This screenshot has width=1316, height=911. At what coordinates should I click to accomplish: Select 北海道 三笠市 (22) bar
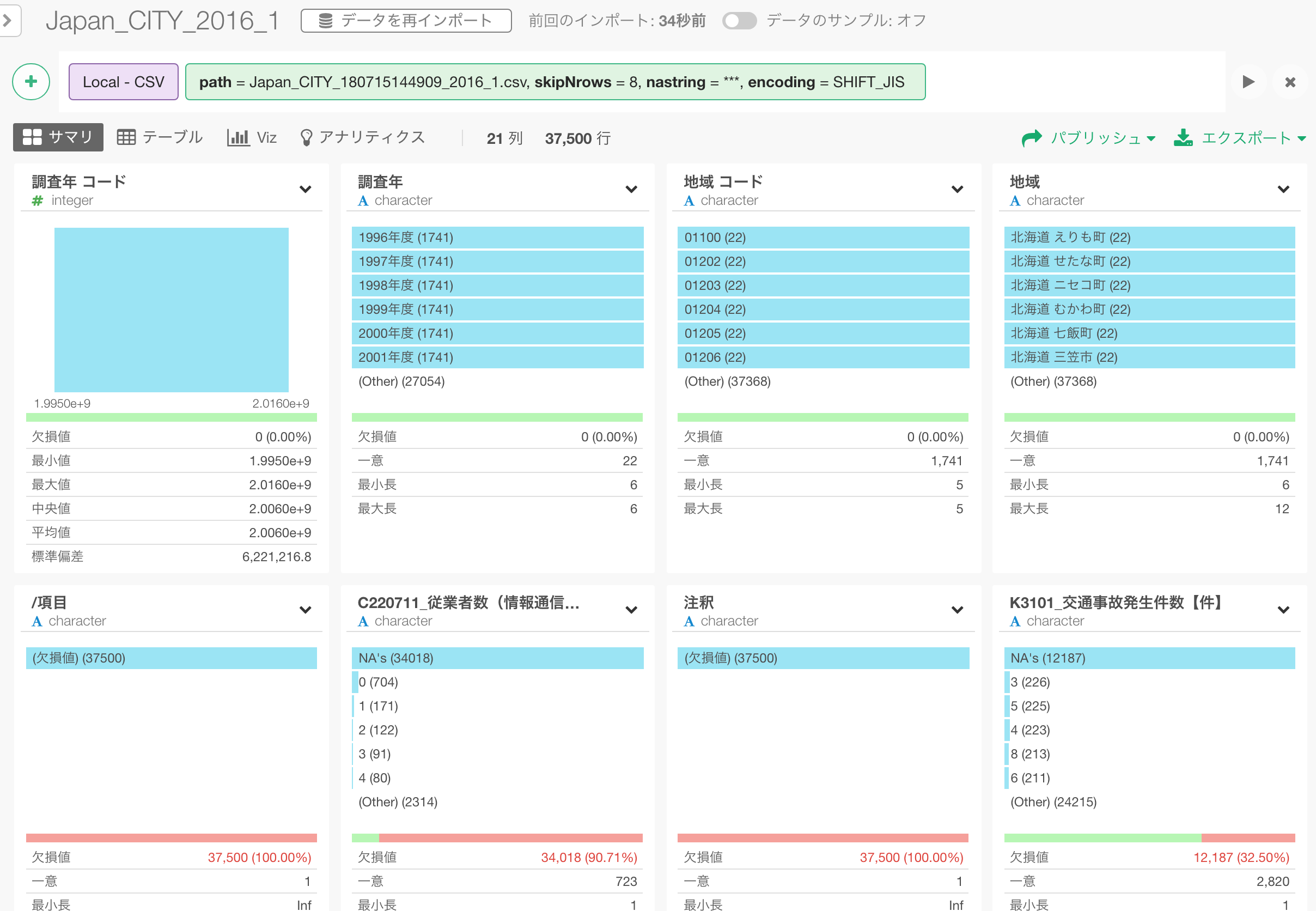[1149, 357]
